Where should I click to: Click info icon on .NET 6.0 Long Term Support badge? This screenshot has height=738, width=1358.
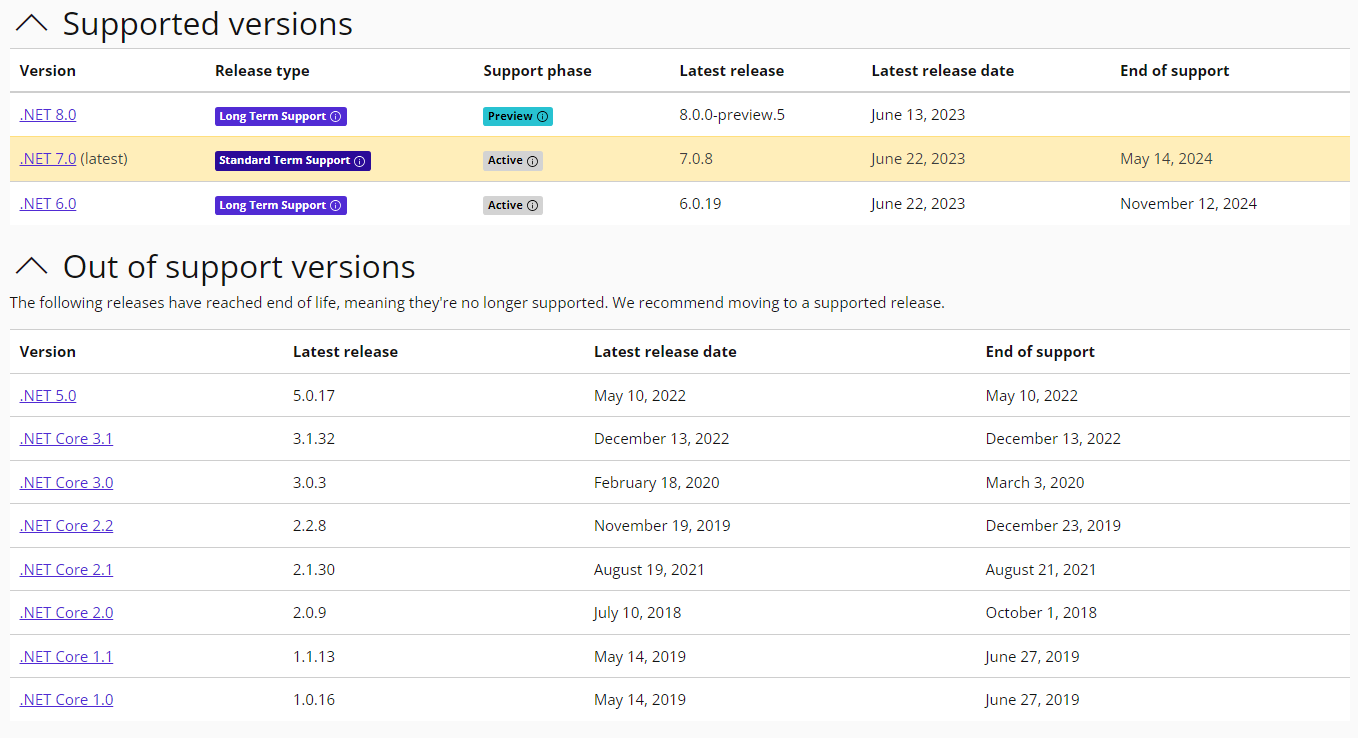336,206
